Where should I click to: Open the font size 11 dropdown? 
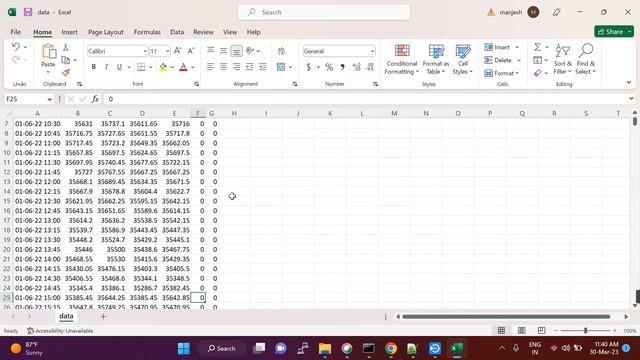(167, 51)
